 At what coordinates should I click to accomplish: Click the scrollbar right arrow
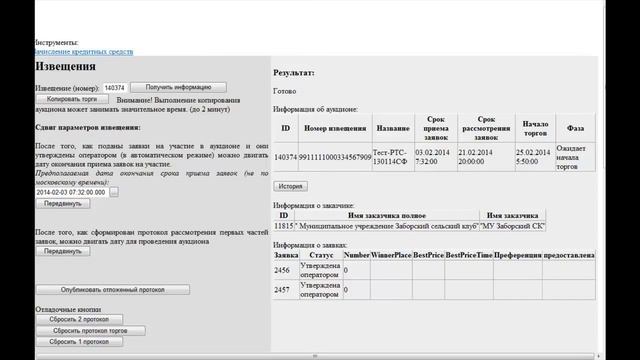[598, 356]
